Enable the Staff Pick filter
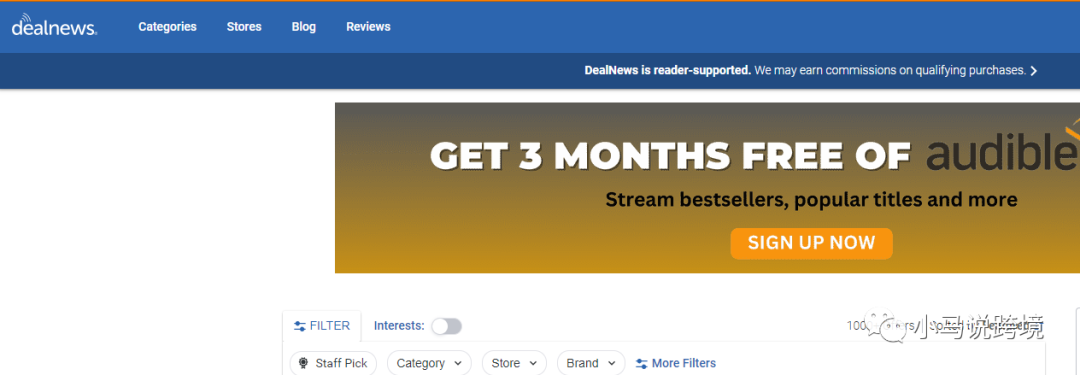The height and width of the screenshot is (375, 1080). click(333, 363)
